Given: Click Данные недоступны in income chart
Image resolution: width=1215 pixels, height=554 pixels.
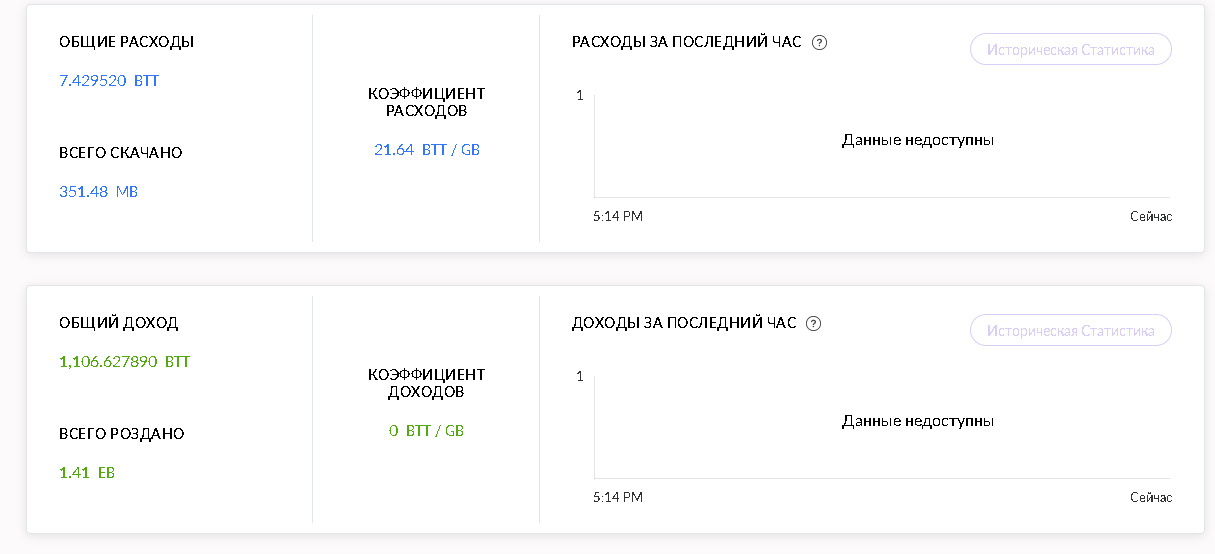Looking at the screenshot, I should 917,421.
